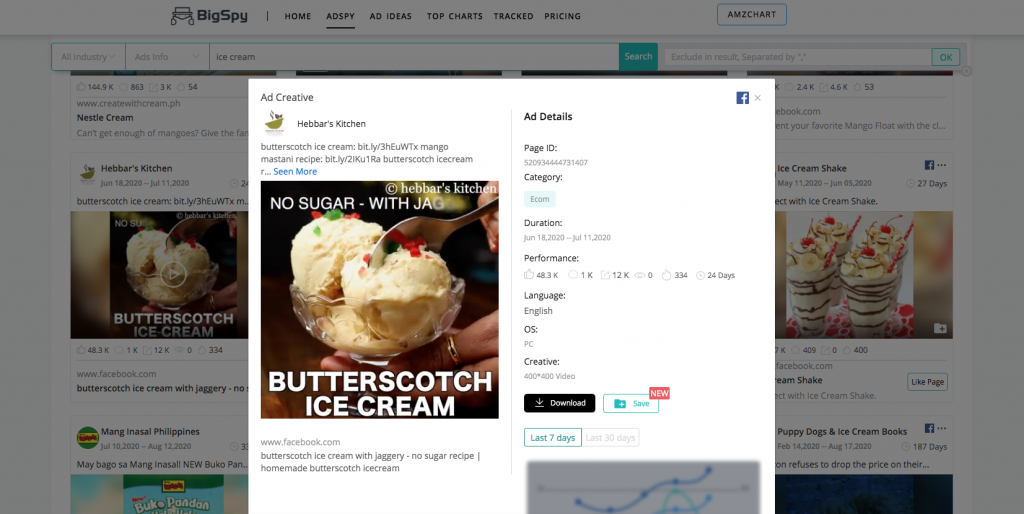Select the Last 7 days toggle
This screenshot has width=1024, height=514.
tap(552, 438)
